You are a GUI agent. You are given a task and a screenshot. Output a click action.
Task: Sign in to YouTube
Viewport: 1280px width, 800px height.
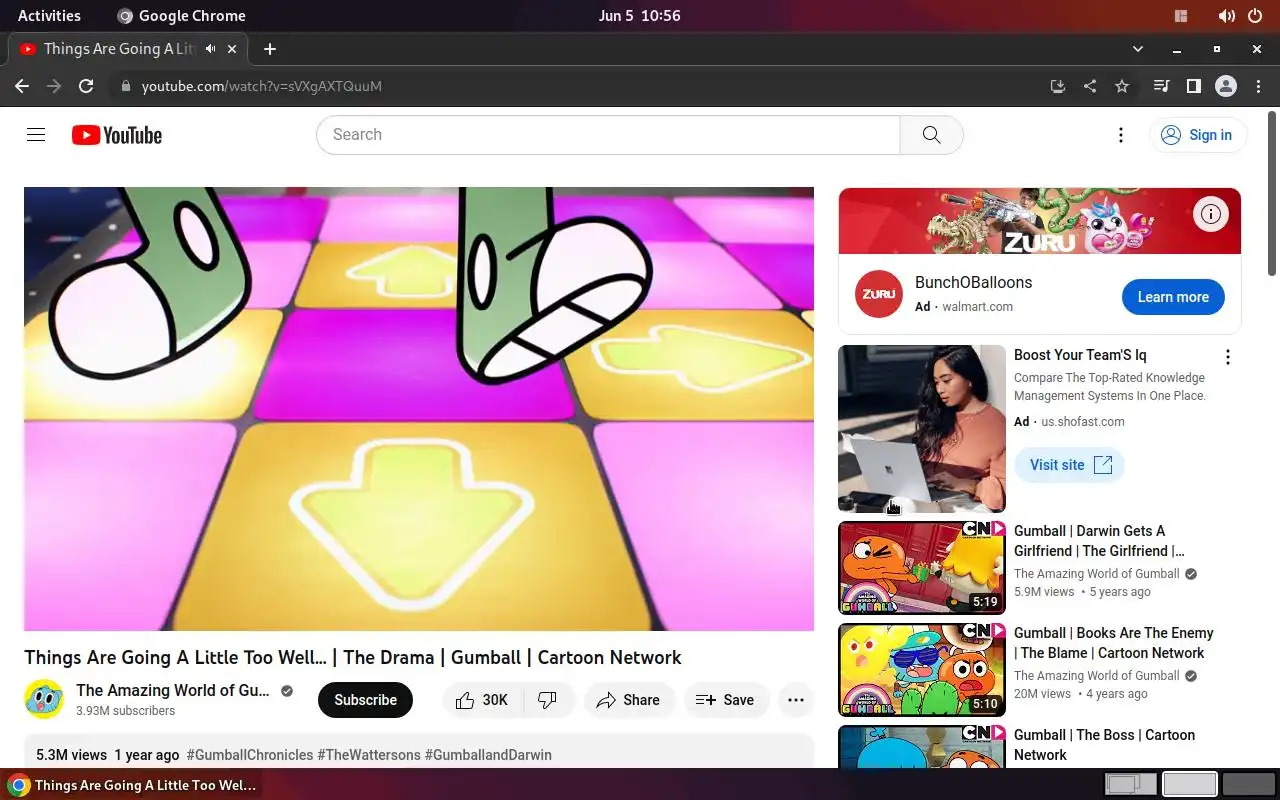[x=1198, y=135]
